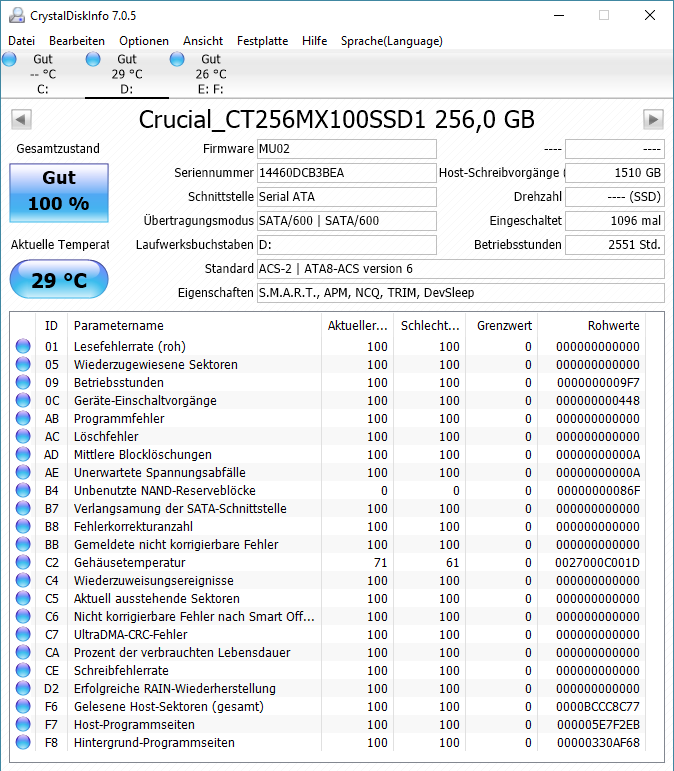
Task: Click the serial number field 14460DCB3BEA
Action: click(x=347, y=173)
